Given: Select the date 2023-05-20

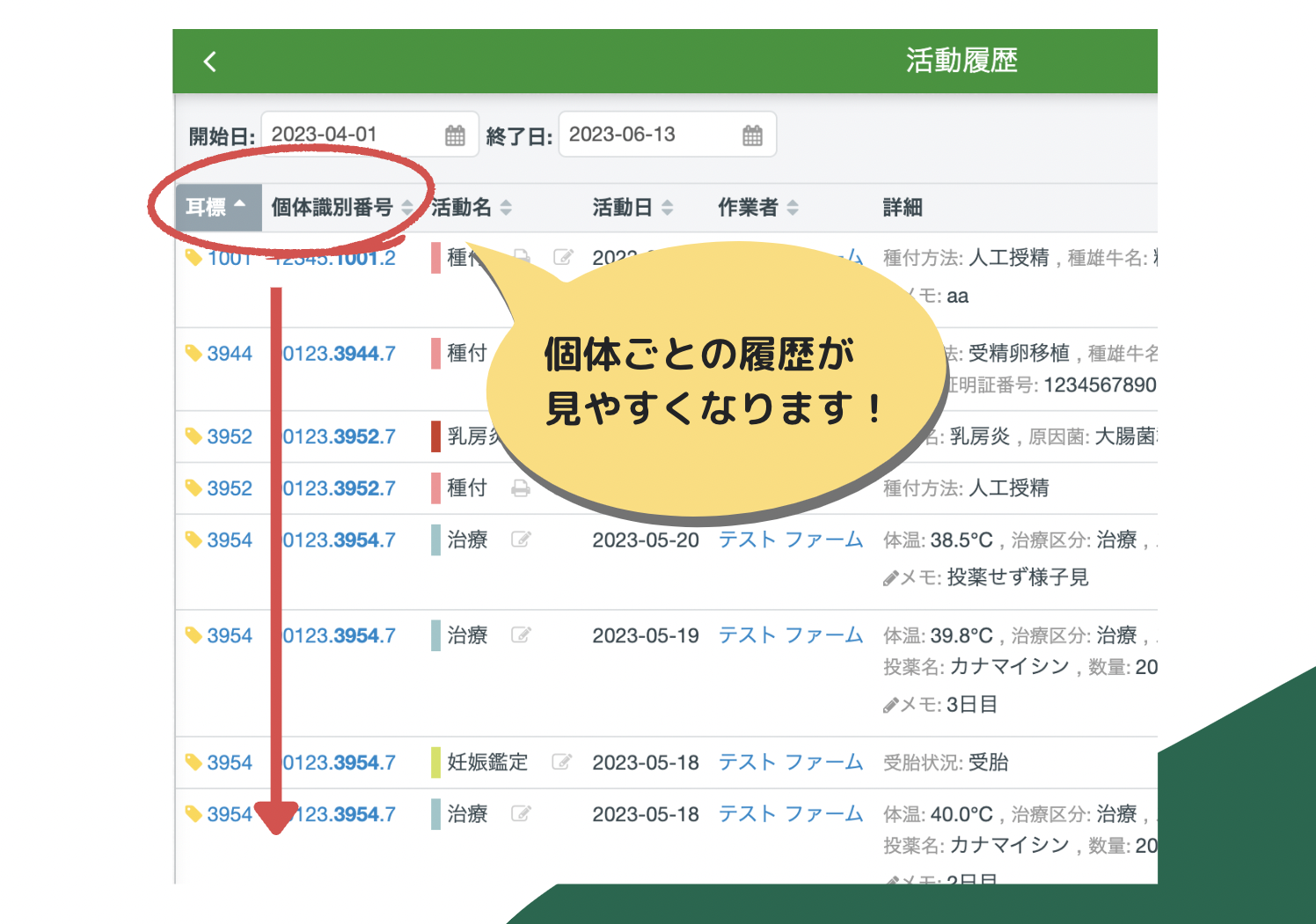Looking at the screenshot, I should point(646,539).
